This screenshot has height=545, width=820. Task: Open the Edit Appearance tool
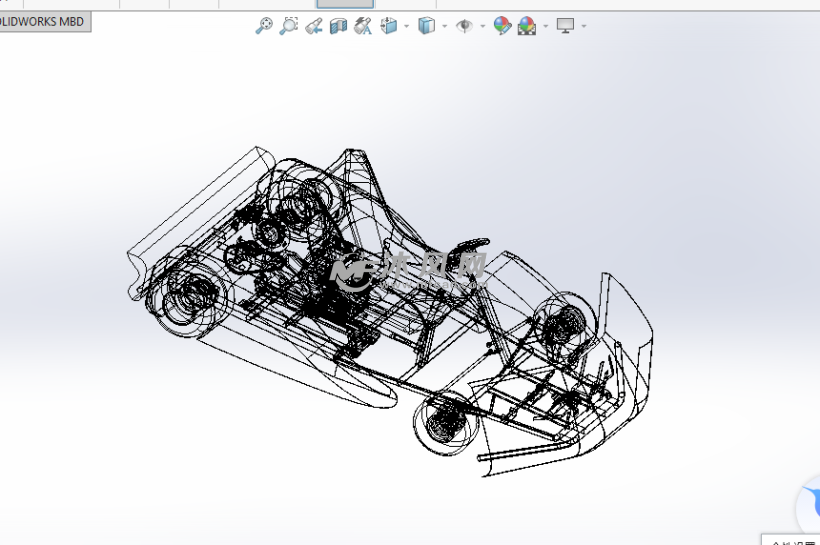(x=502, y=26)
